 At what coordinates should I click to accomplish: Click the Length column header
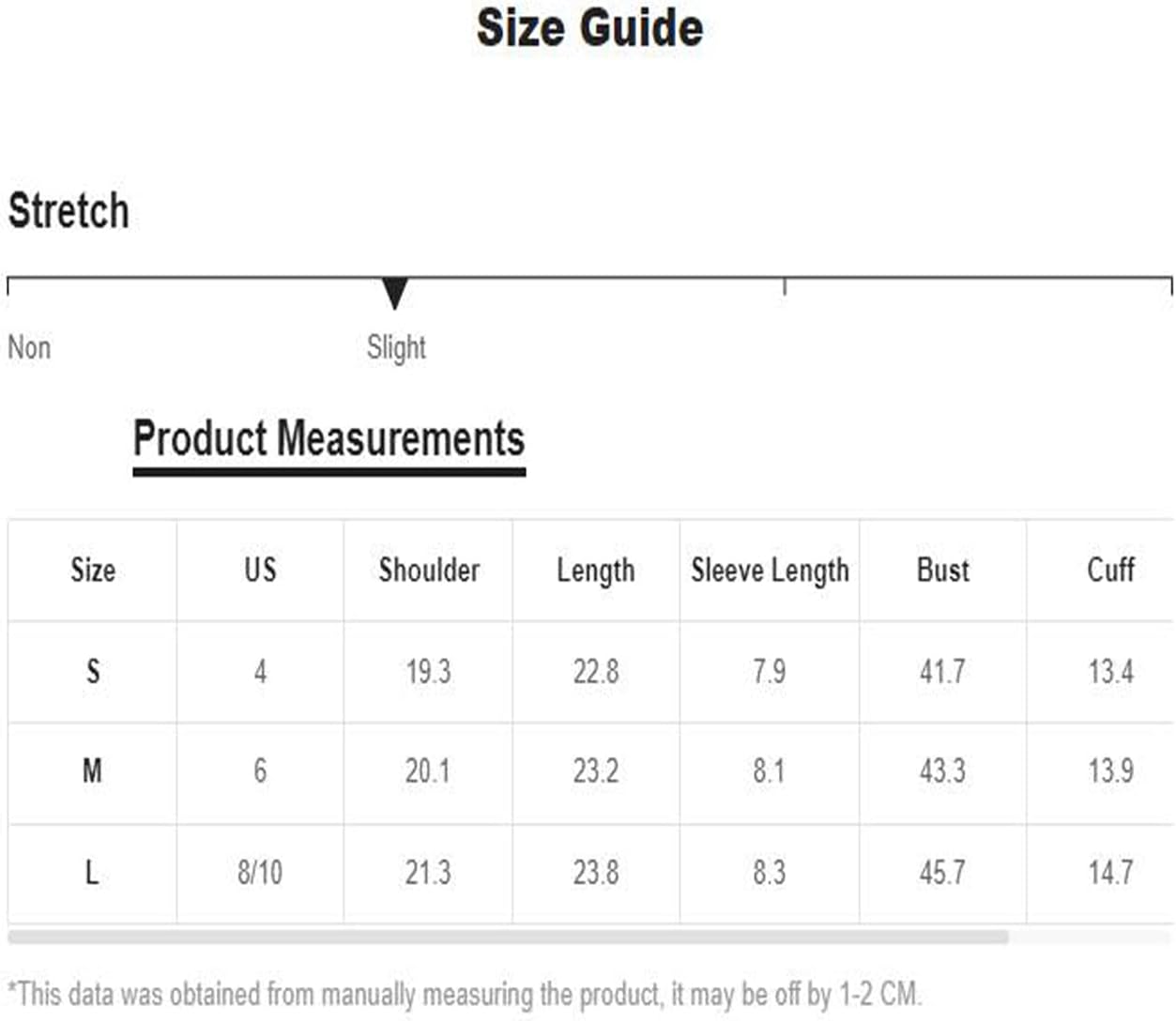coord(596,571)
